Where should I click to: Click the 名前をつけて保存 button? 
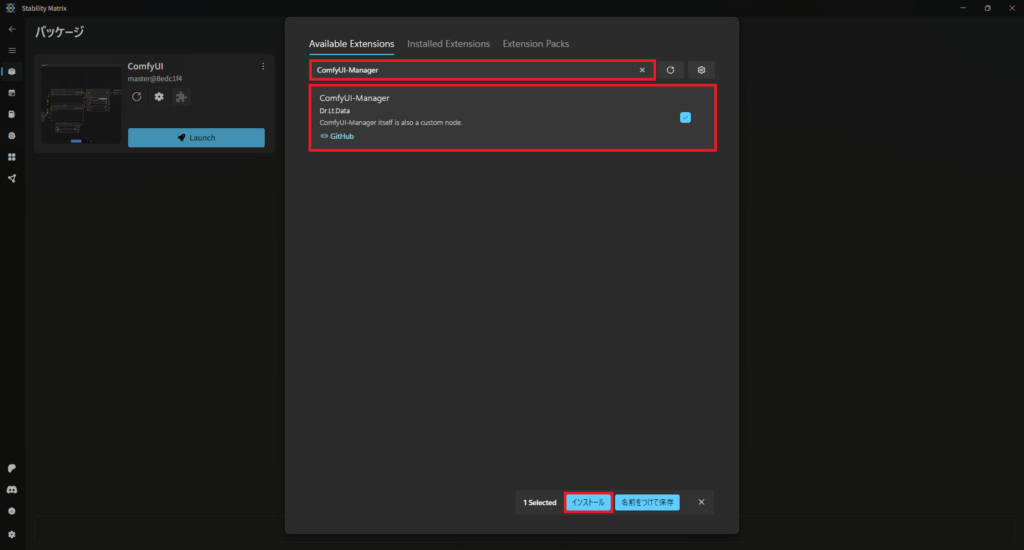point(647,502)
